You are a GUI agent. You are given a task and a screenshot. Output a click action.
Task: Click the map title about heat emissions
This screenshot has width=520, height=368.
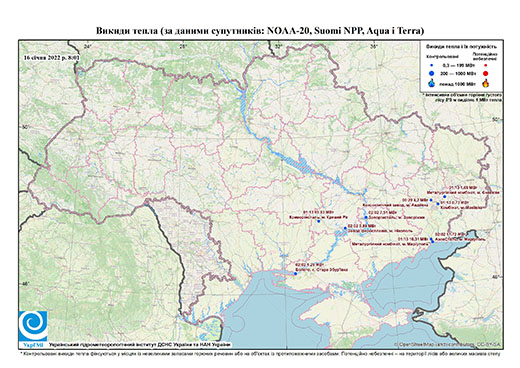coord(260,31)
